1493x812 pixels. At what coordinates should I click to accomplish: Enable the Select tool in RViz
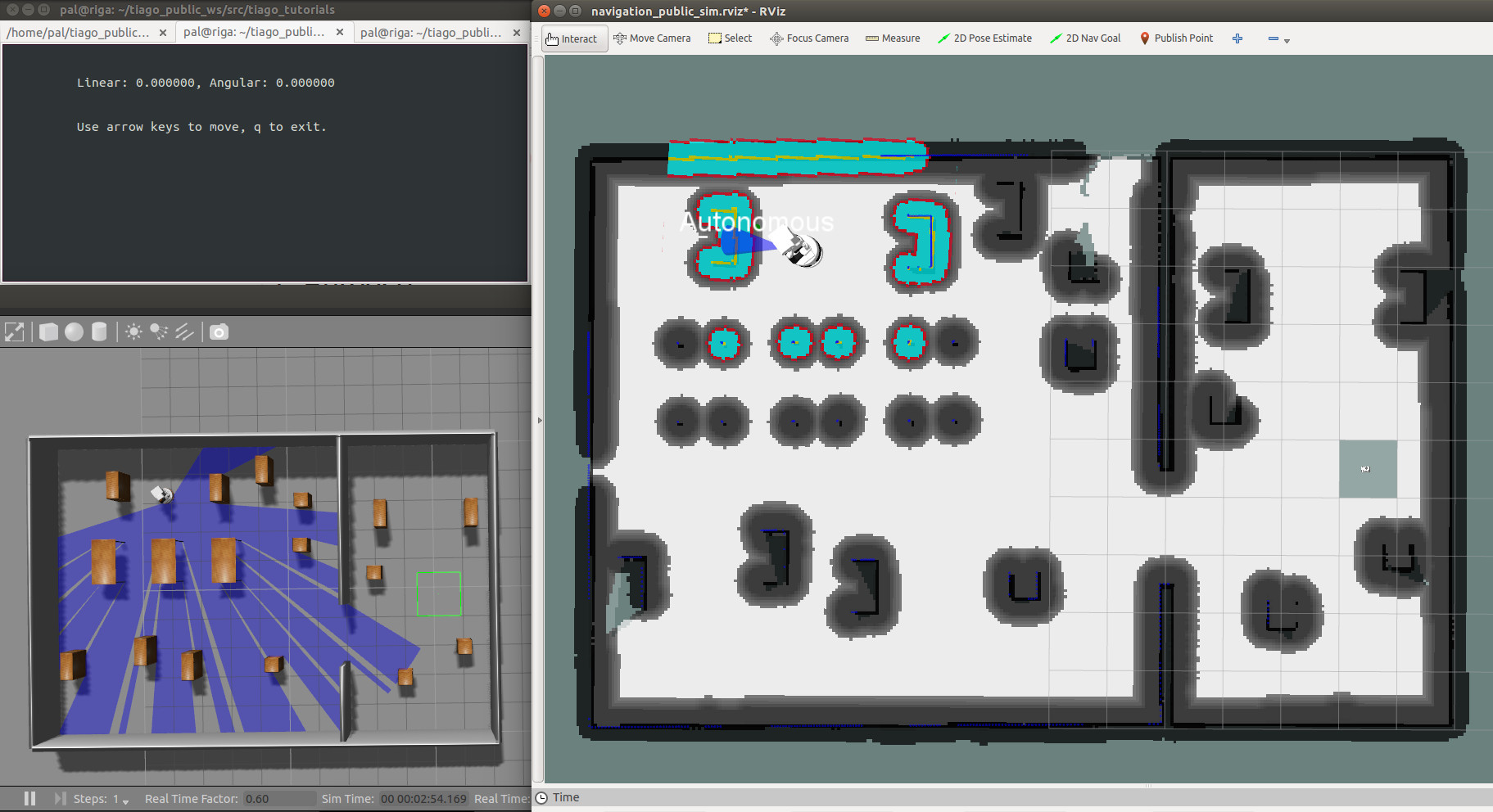pyautogui.click(x=730, y=38)
